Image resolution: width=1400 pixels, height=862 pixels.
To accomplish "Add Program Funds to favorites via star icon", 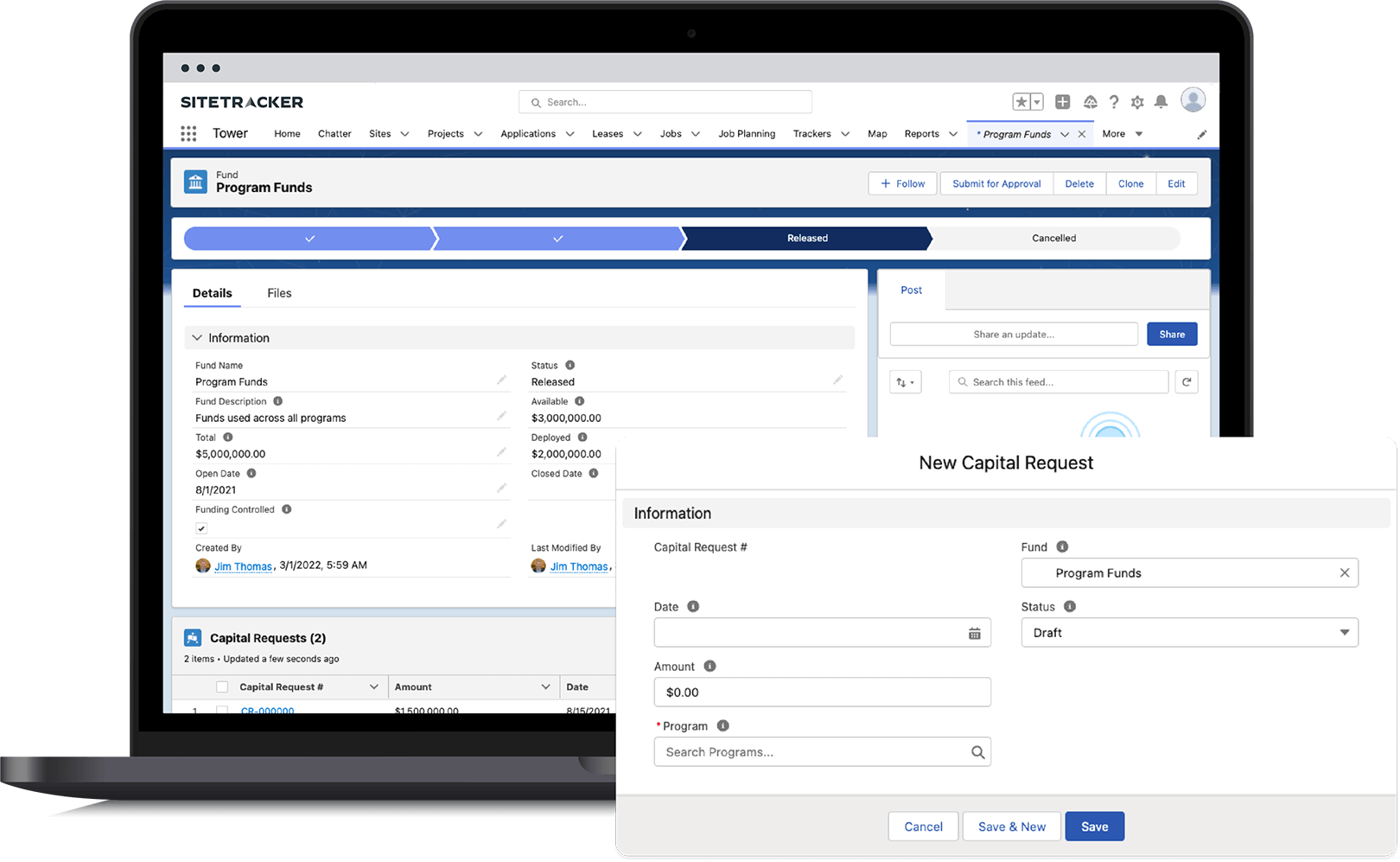I will coord(1022,101).
